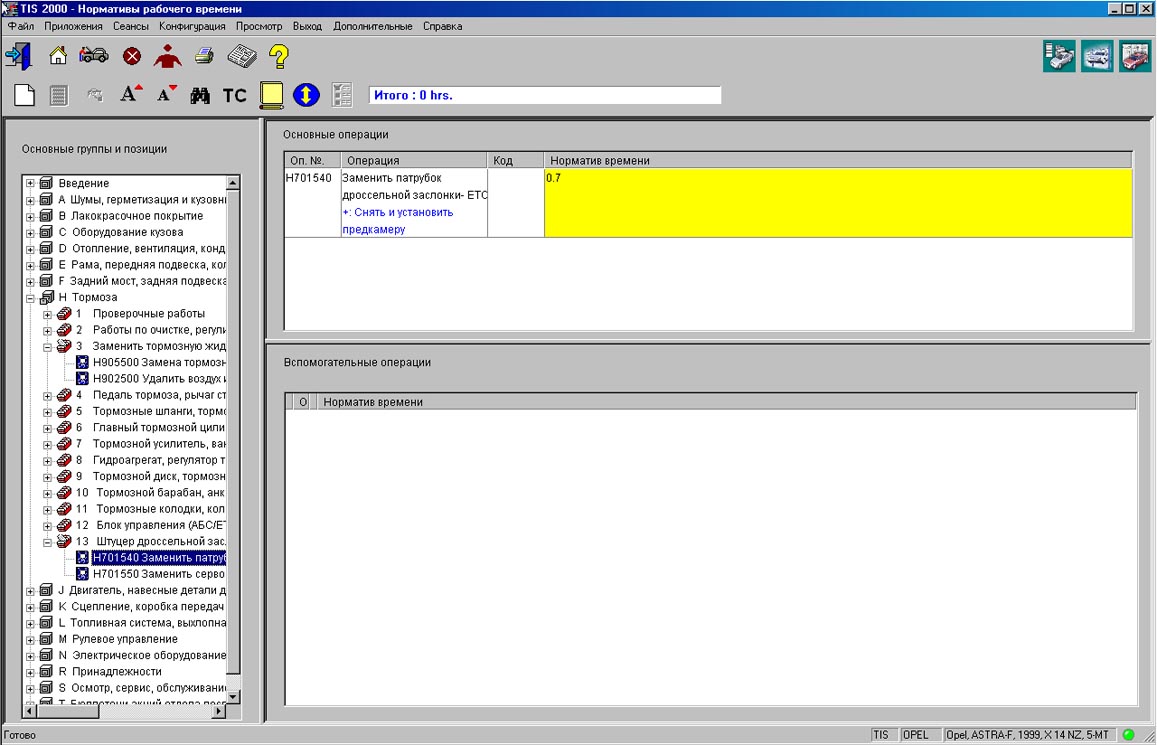Click the red circle X cancel icon
The width and height of the screenshot is (1157, 745).
coord(132,56)
